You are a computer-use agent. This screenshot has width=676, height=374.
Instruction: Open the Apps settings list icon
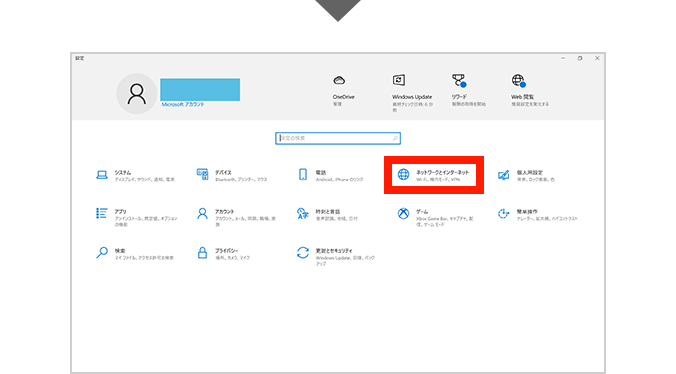(x=102, y=213)
